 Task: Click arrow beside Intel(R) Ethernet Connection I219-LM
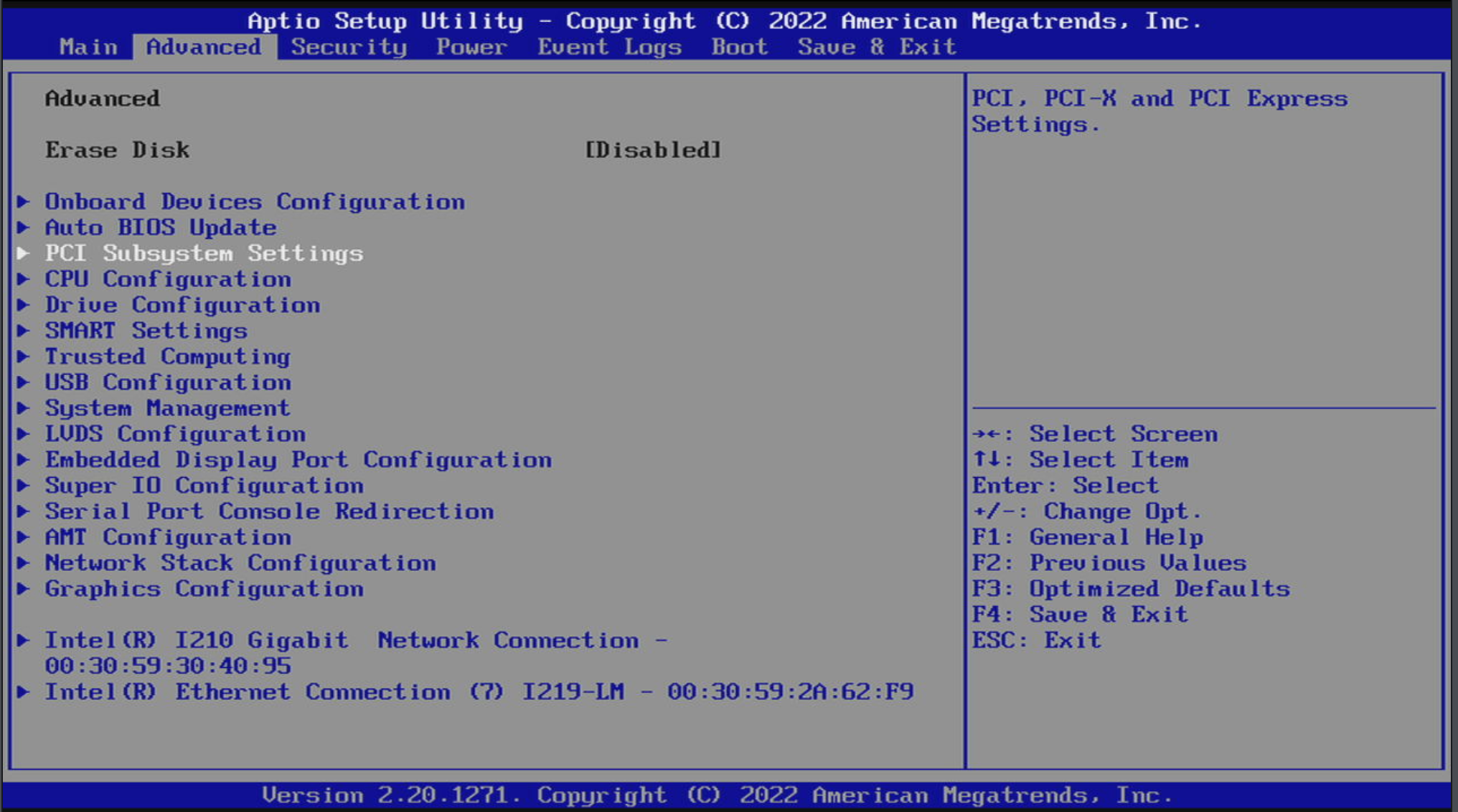[24, 692]
